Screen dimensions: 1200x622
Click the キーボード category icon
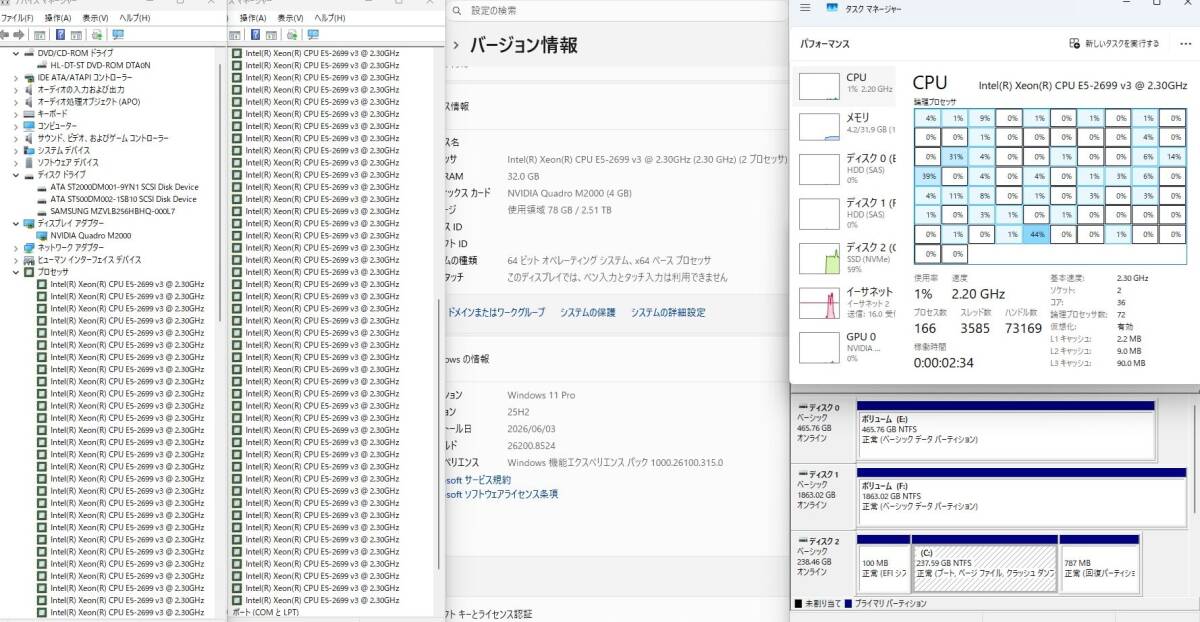(x=30, y=114)
